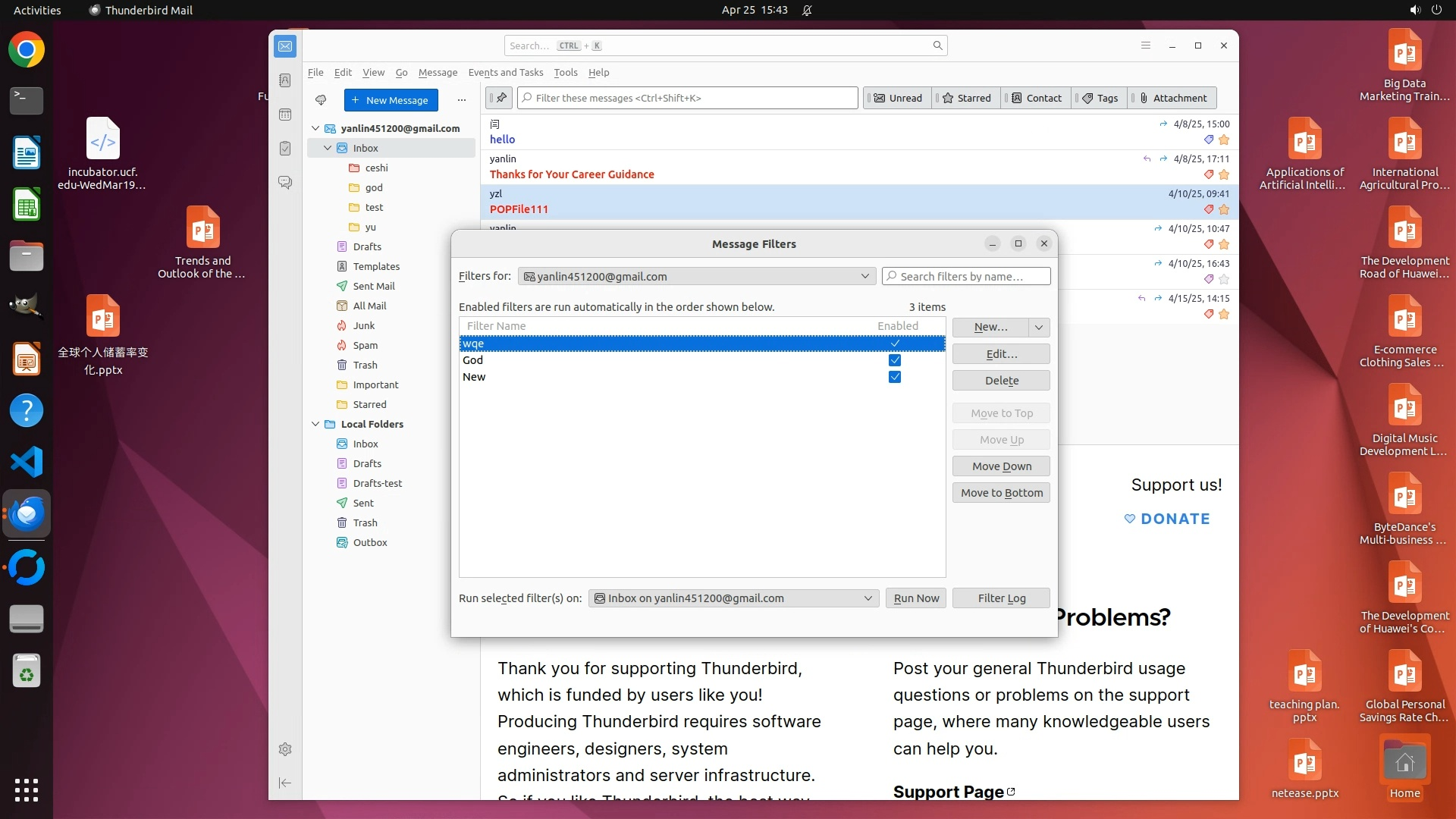Open the Calendar space icon
The height and width of the screenshot is (819, 1456).
285,115
